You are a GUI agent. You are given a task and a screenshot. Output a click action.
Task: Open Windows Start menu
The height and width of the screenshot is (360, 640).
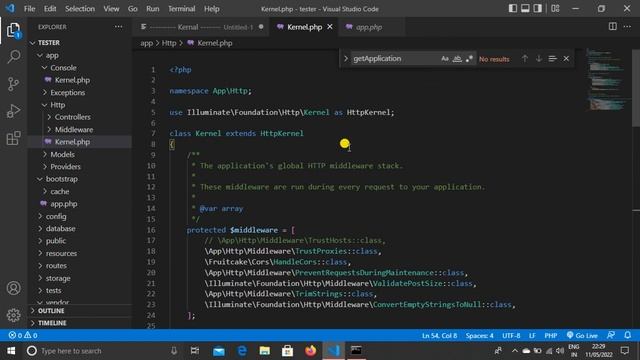[x=11, y=351]
